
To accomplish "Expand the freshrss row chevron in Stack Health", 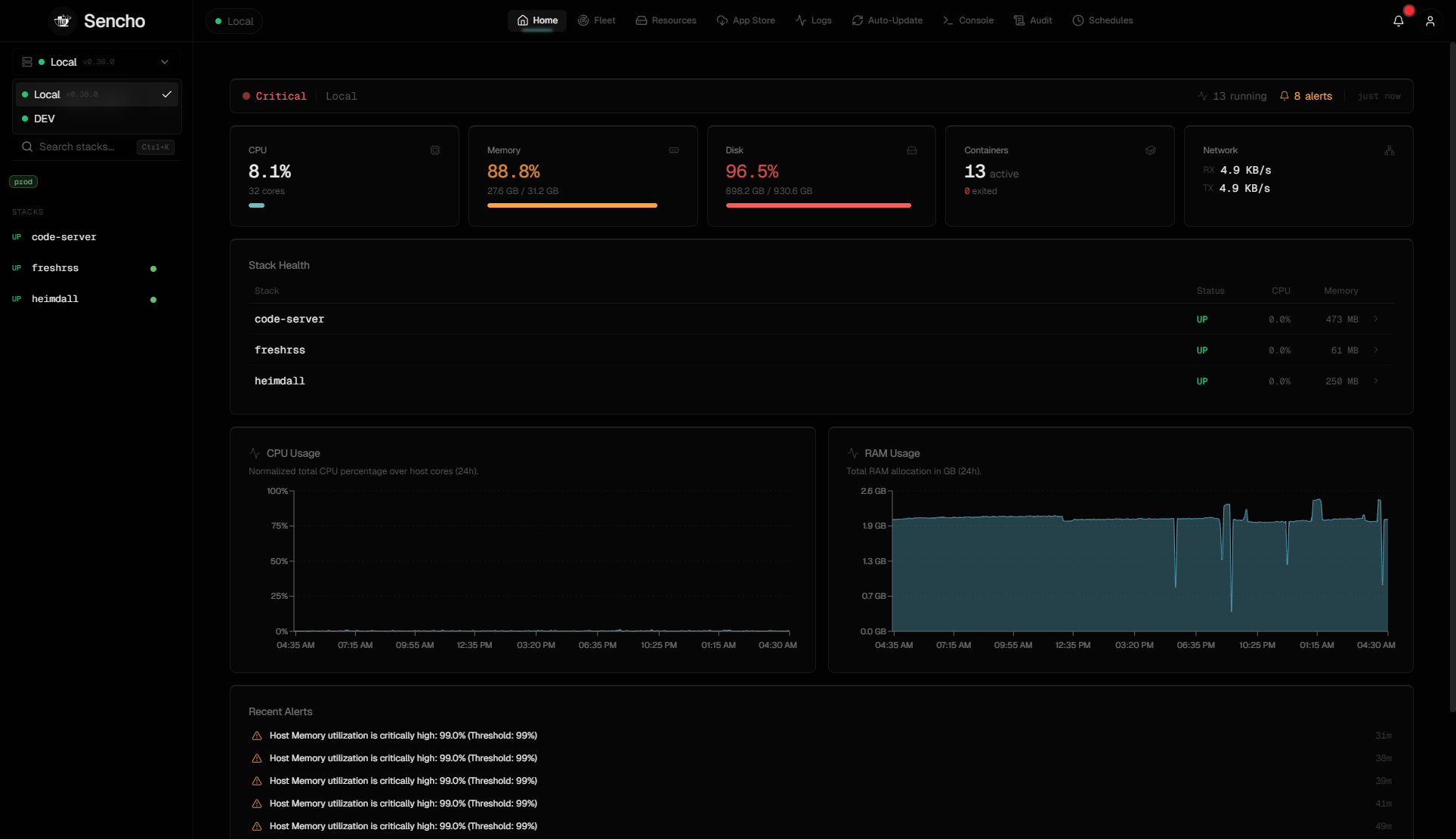I will pyautogui.click(x=1376, y=350).
